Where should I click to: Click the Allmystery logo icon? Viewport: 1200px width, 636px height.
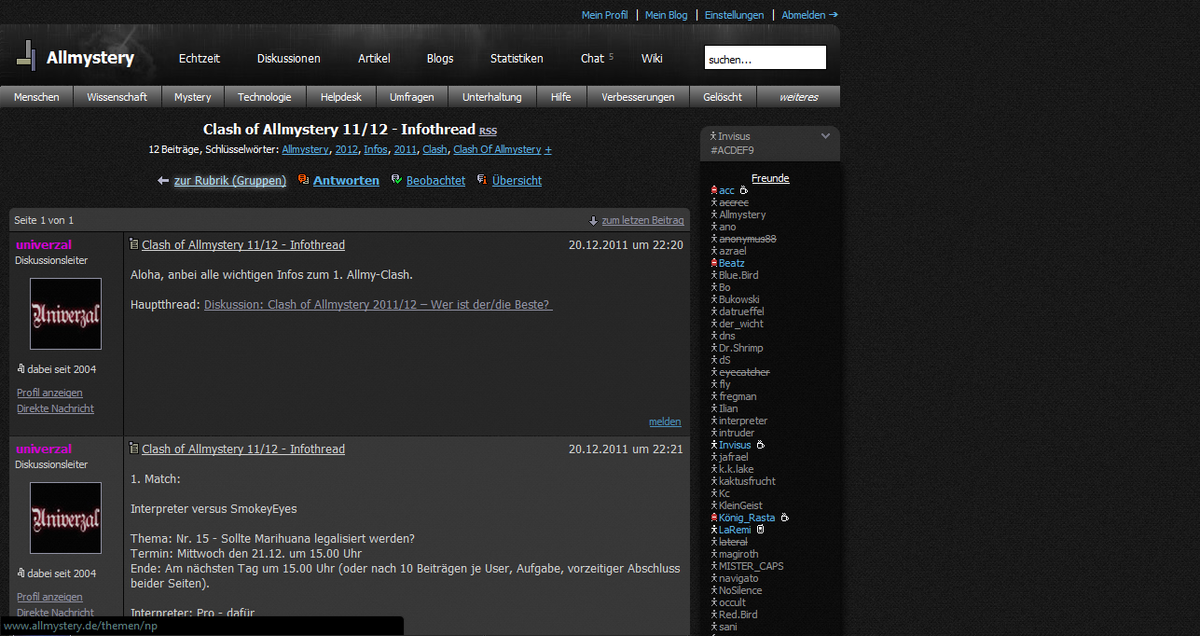(27, 55)
